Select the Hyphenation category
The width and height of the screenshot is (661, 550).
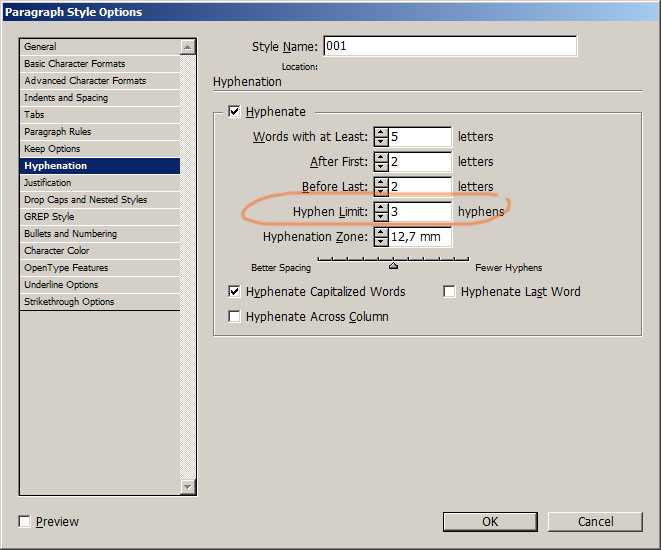100,166
